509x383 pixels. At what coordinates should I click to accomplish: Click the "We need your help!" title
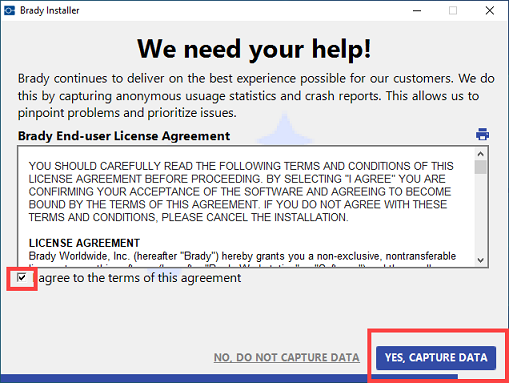pos(254,49)
